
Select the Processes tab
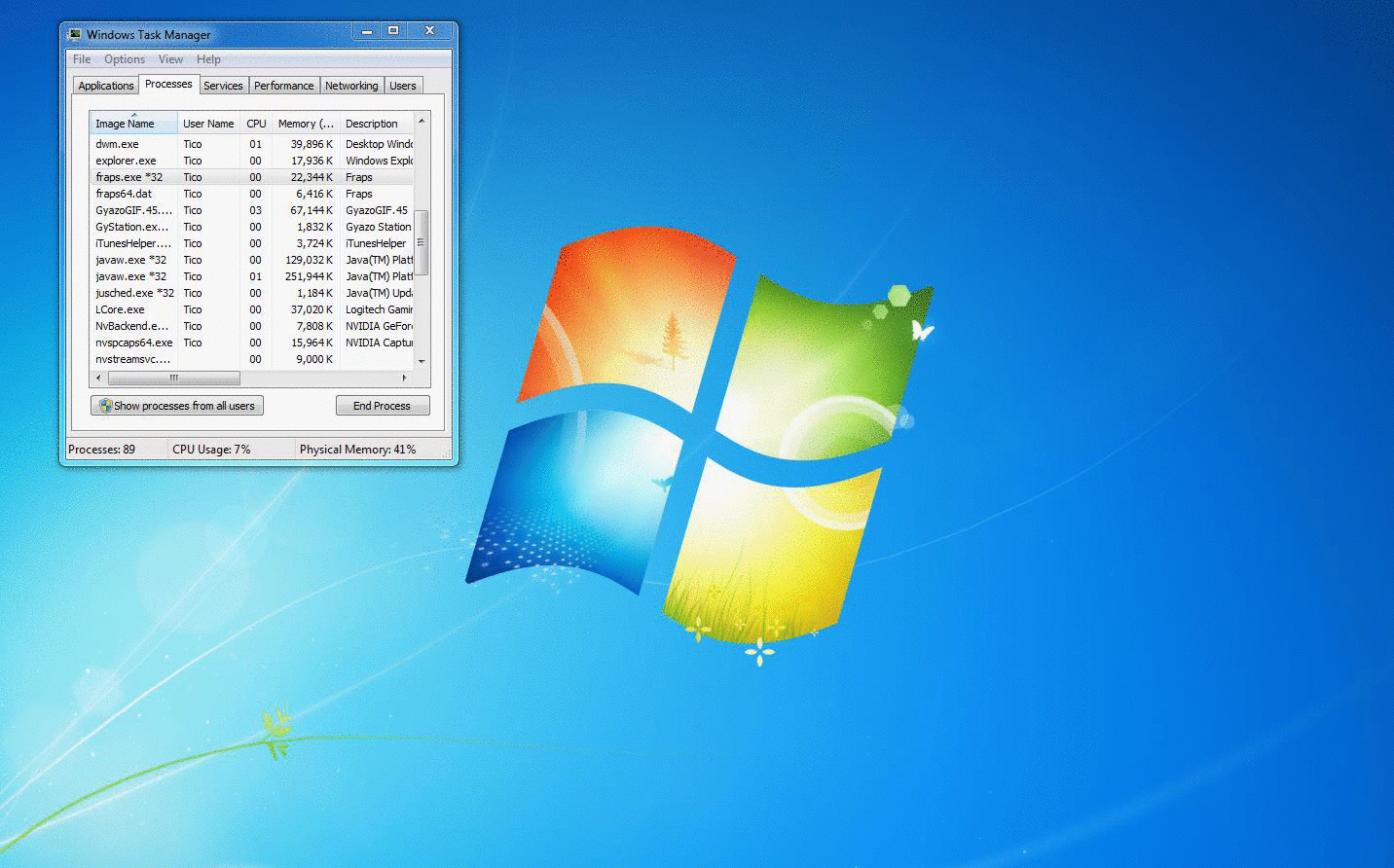coord(168,84)
